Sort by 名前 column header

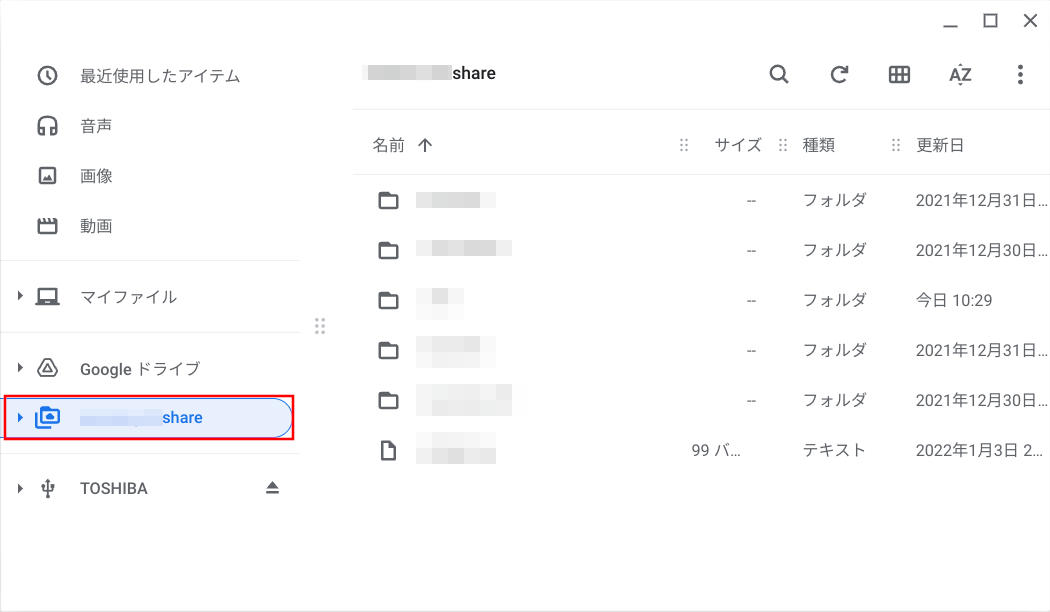point(389,145)
